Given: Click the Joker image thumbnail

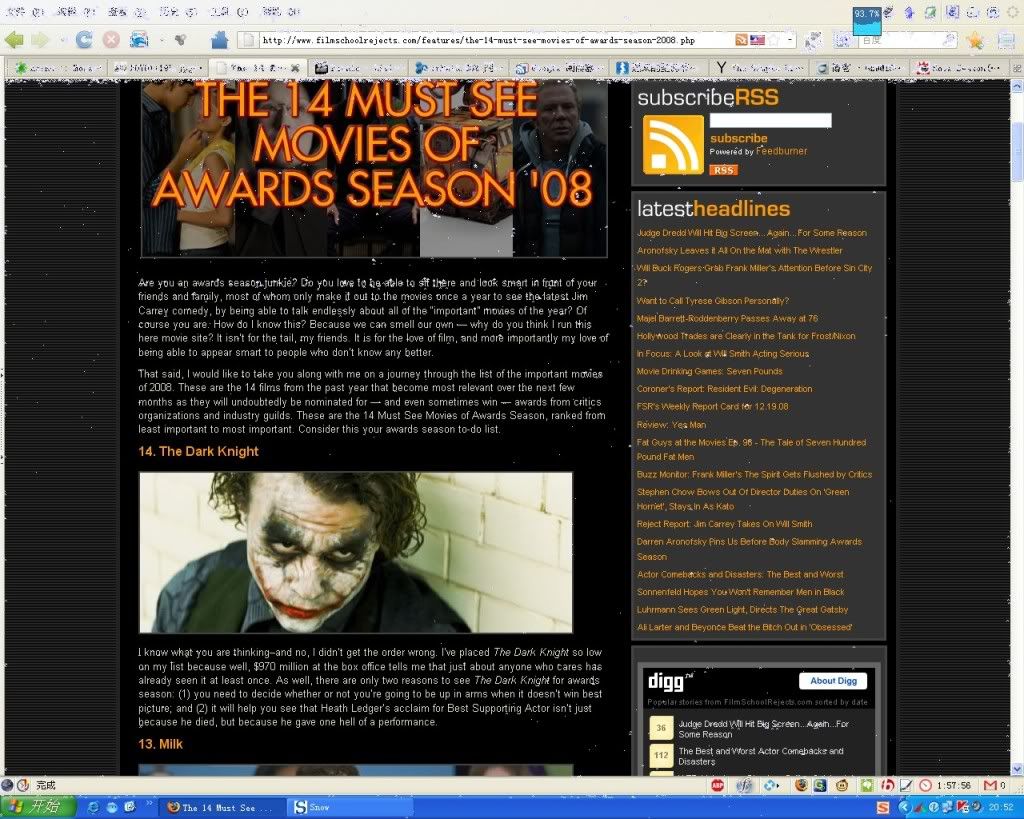Looking at the screenshot, I should [355, 553].
